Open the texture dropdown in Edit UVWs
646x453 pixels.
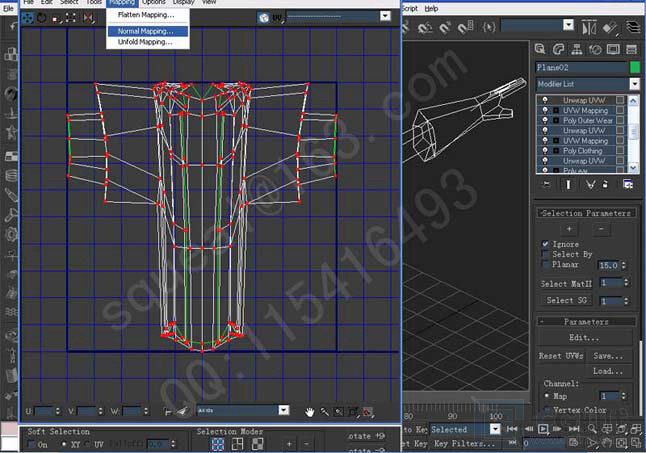click(x=385, y=16)
